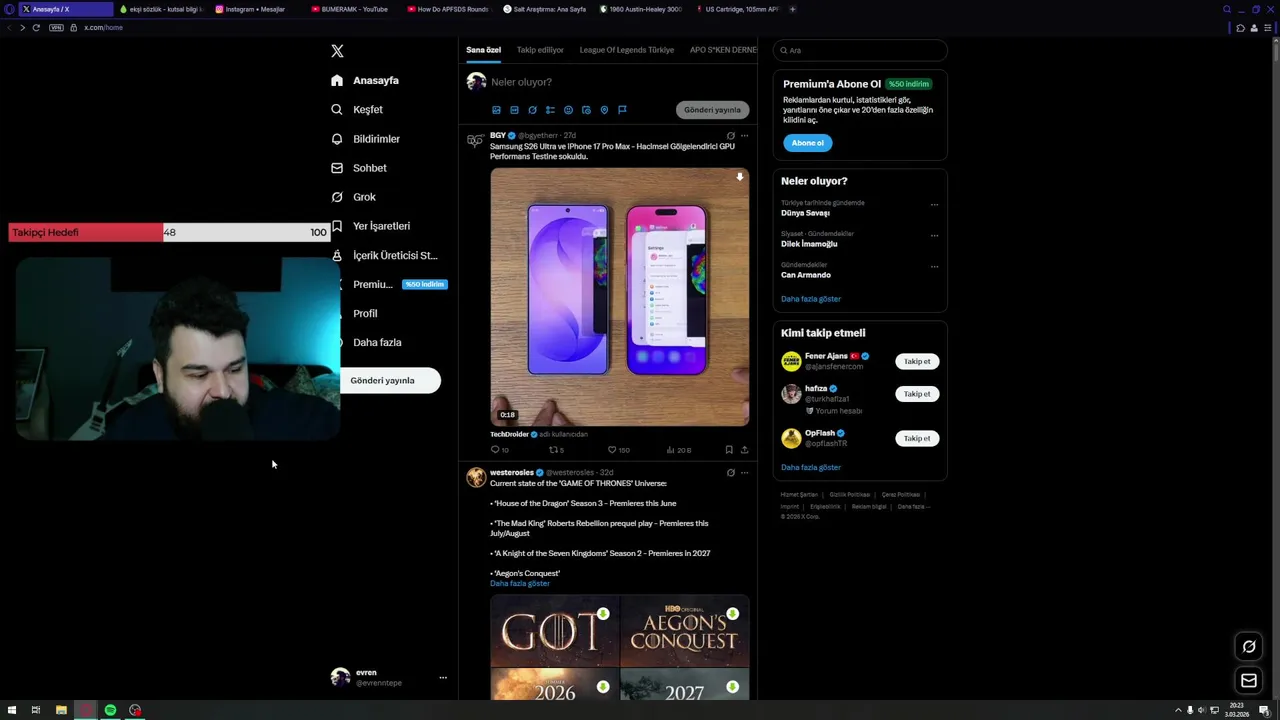Switch to the Instagram Mesajlar browser tab

[255, 9]
